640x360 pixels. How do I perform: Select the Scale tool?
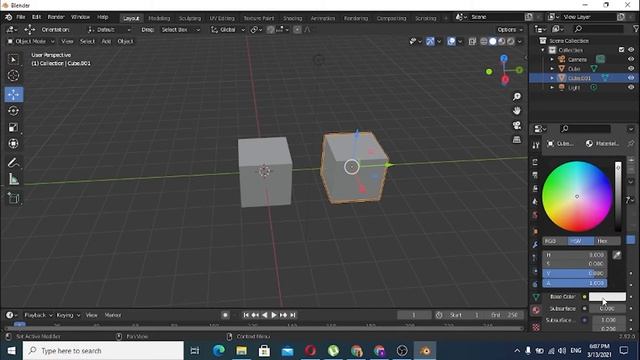pos(13,127)
